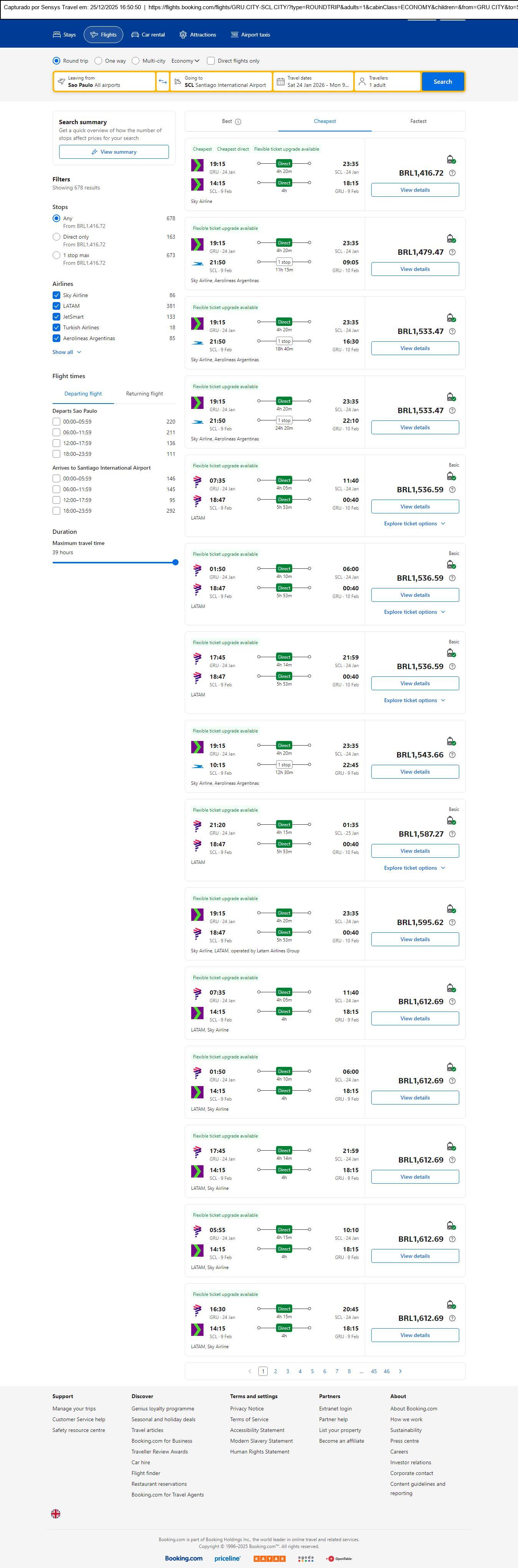The width and height of the screenshot is (518, 1568).
Task: Click the Travel dates field
Action: click(313, 81)
